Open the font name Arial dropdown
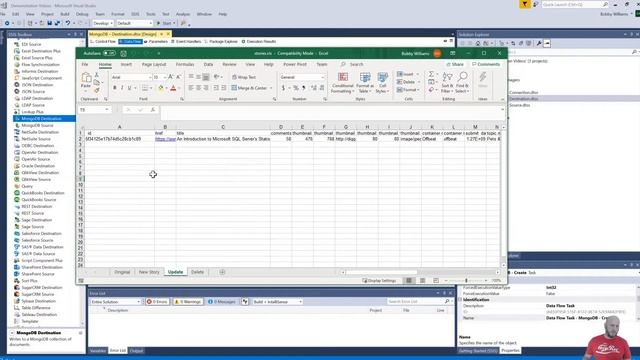The height and width of the screenshot is (360, 640). pyautogui.click(x=150, y=77)
